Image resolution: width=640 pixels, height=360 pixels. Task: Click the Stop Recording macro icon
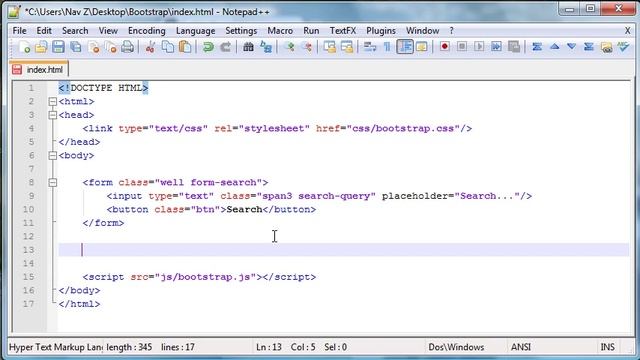click(x=462, y=47)
